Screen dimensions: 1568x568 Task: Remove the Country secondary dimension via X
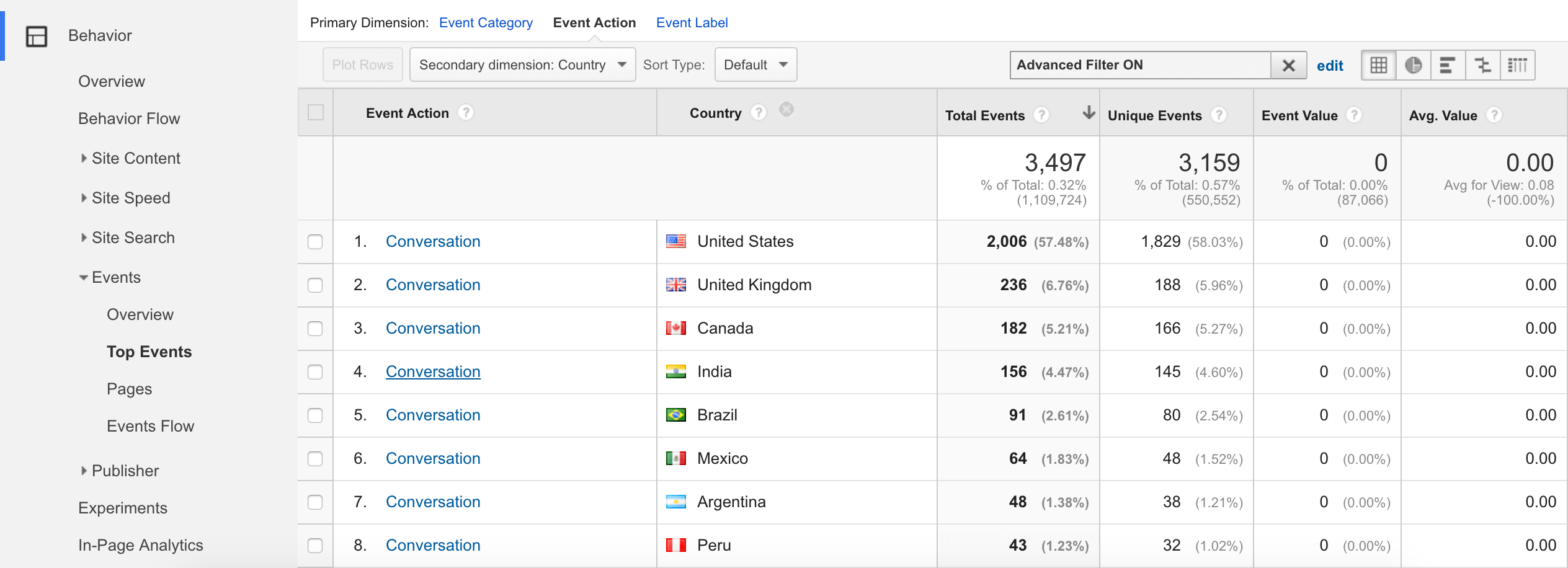coord(786,110)
